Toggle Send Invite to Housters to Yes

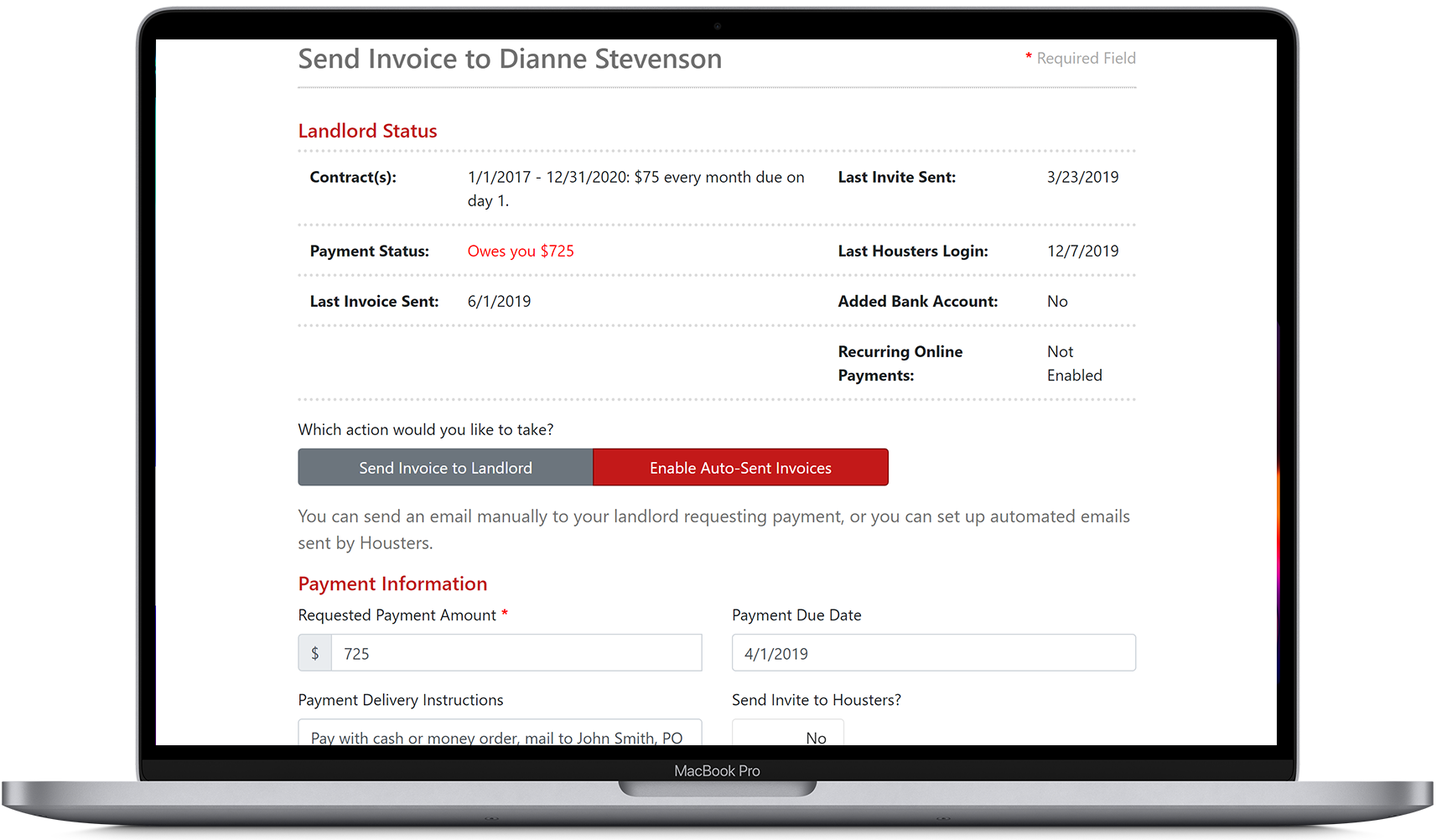click(786, 737)
